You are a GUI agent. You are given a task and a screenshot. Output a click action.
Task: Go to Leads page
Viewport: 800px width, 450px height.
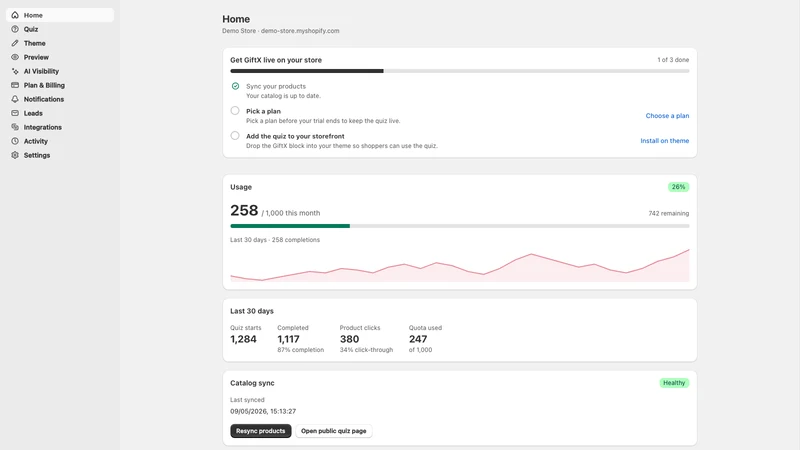pyautogui.click(x=60, y=113)
